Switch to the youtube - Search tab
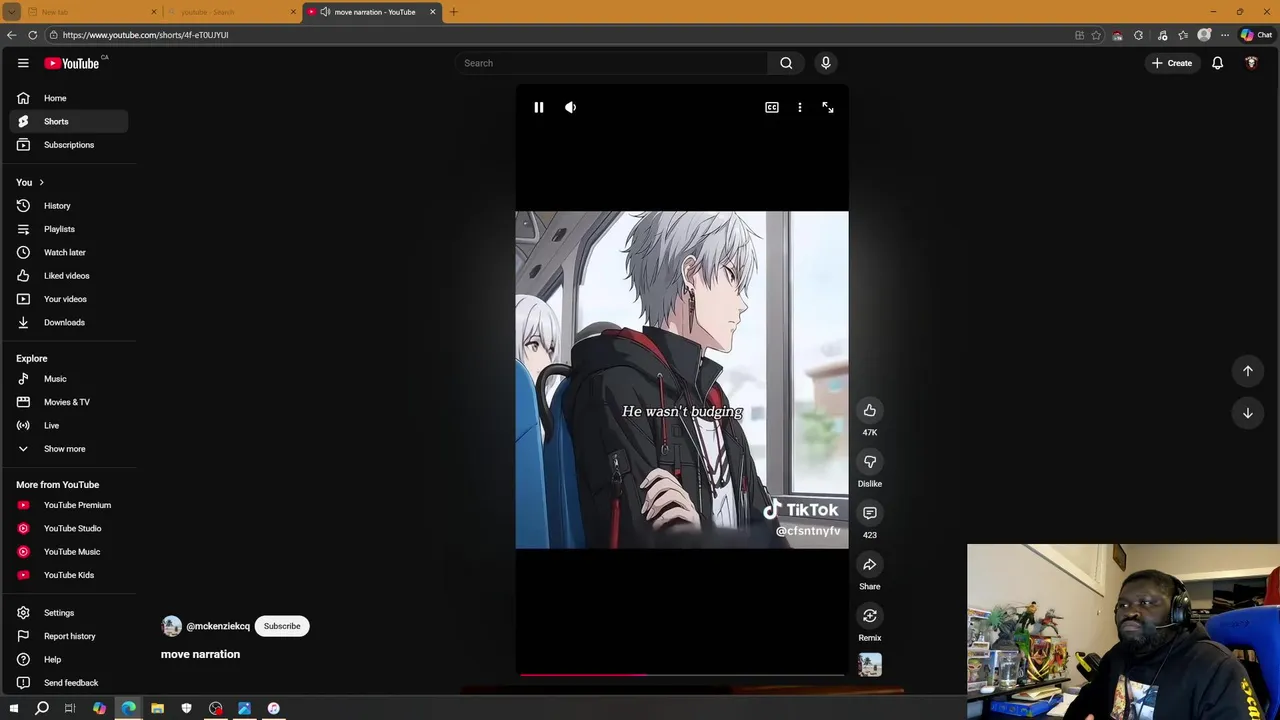 click(x=232, y=12)
